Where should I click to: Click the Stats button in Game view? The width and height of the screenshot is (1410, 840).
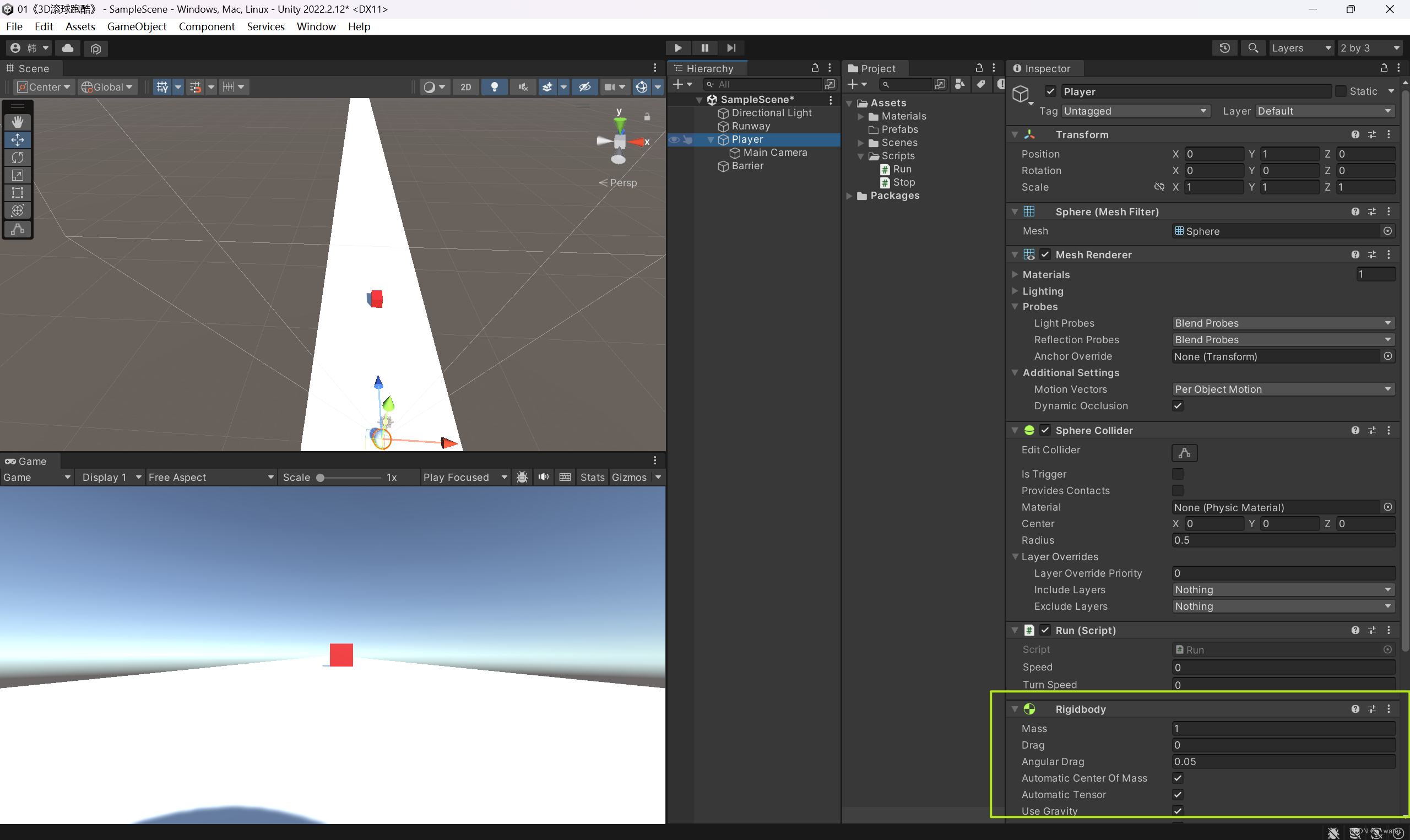[x=592, y=477]
